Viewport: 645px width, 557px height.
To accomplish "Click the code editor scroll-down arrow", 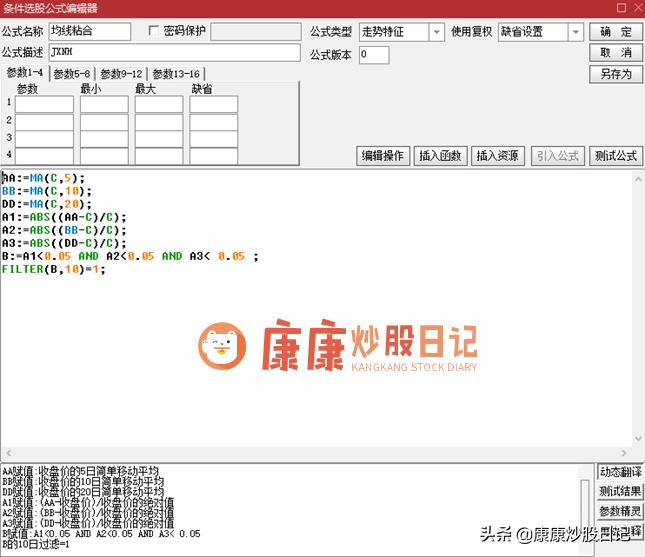I will tap(638, 439).
